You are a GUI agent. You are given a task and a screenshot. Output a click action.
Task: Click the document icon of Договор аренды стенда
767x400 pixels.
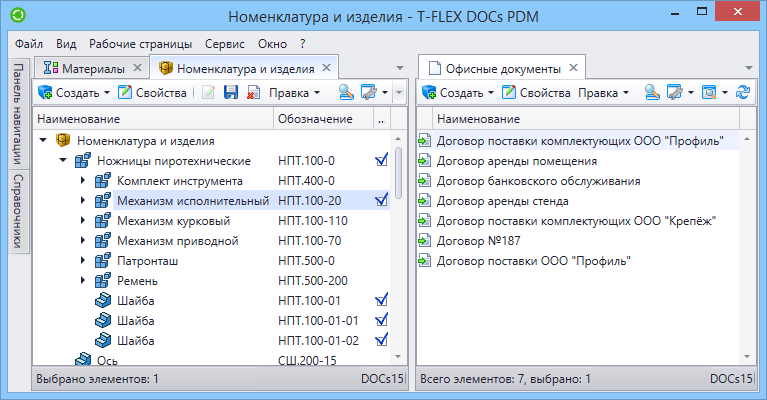tap(424, 200)
